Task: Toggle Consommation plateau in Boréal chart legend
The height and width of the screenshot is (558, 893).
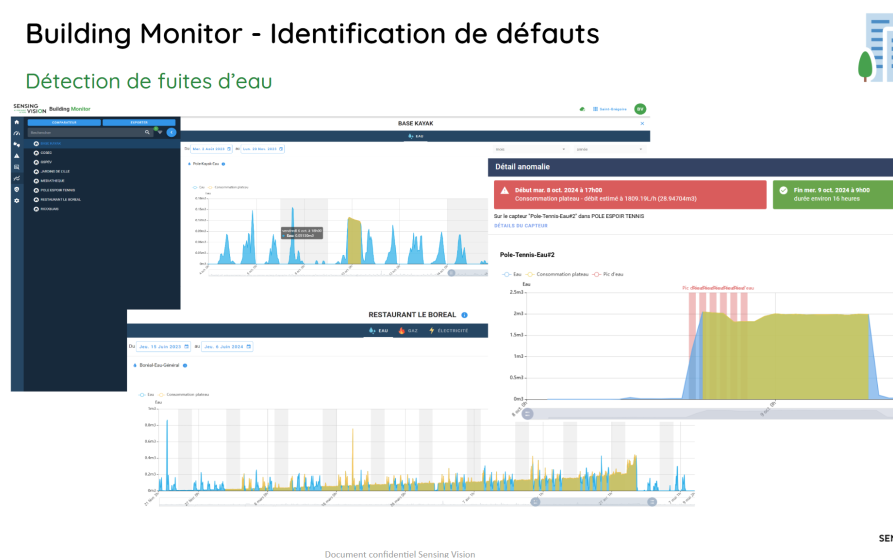Action: 184,395
